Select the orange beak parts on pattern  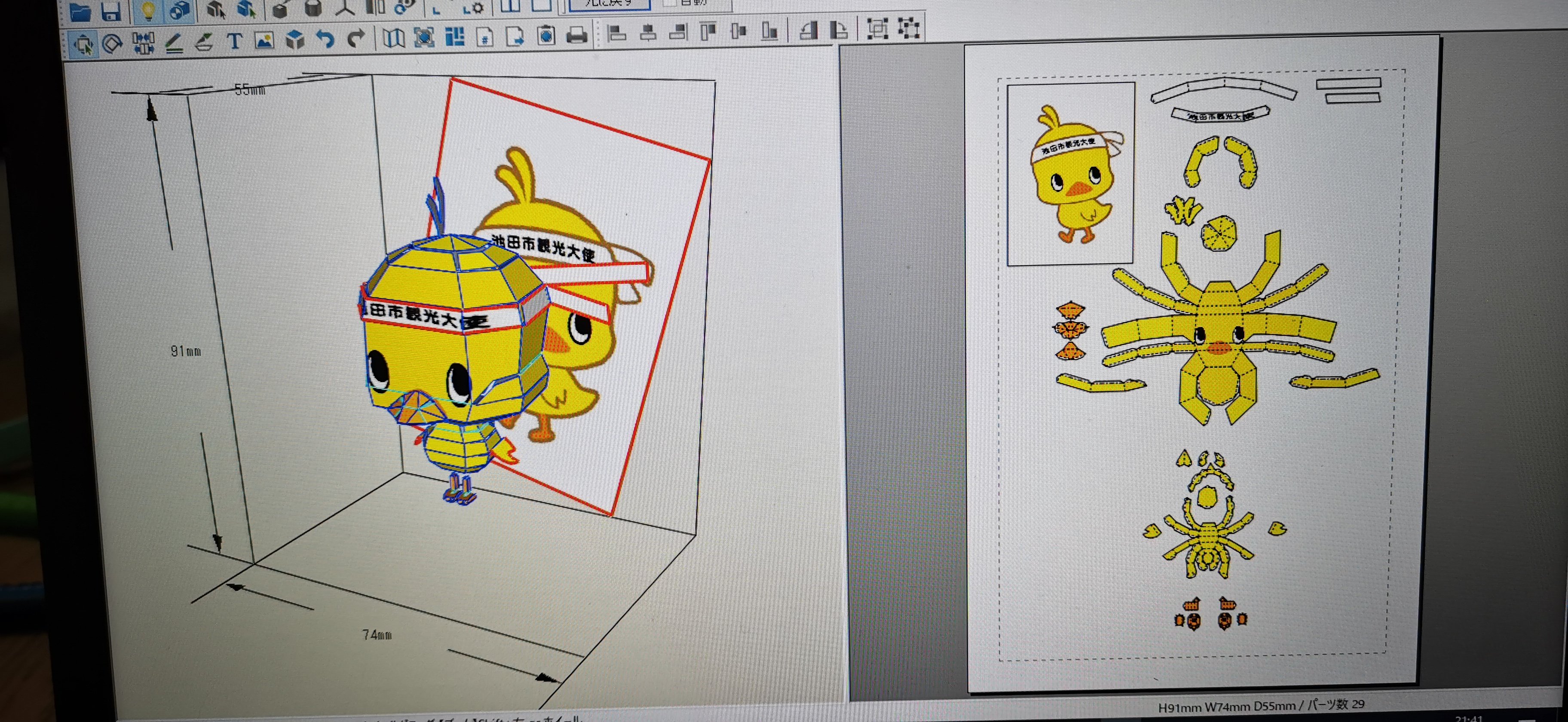pos(1071,331)
